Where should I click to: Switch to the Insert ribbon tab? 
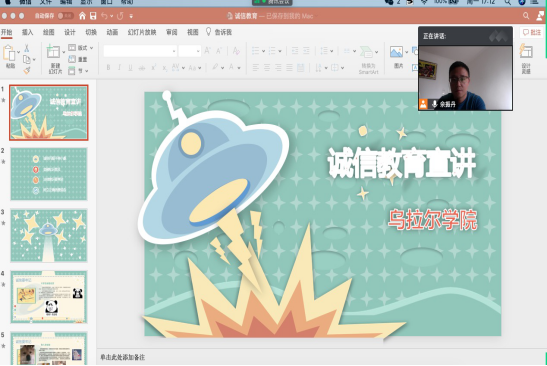tap(27, 32)
